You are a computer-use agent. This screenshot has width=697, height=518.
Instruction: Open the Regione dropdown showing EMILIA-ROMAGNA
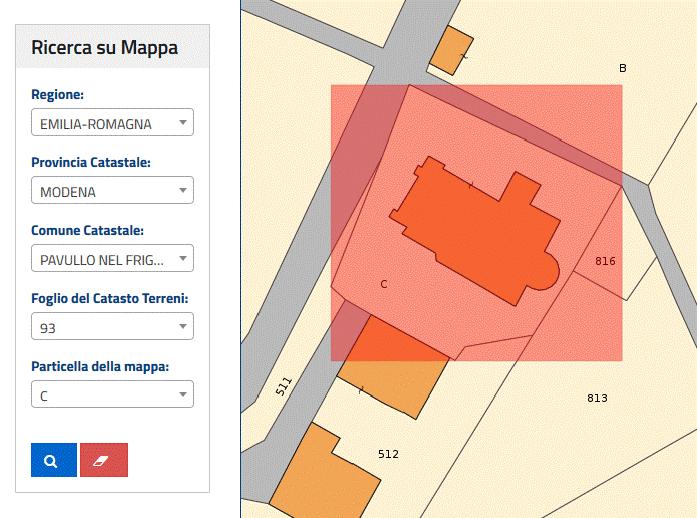[x=112, y=123]
